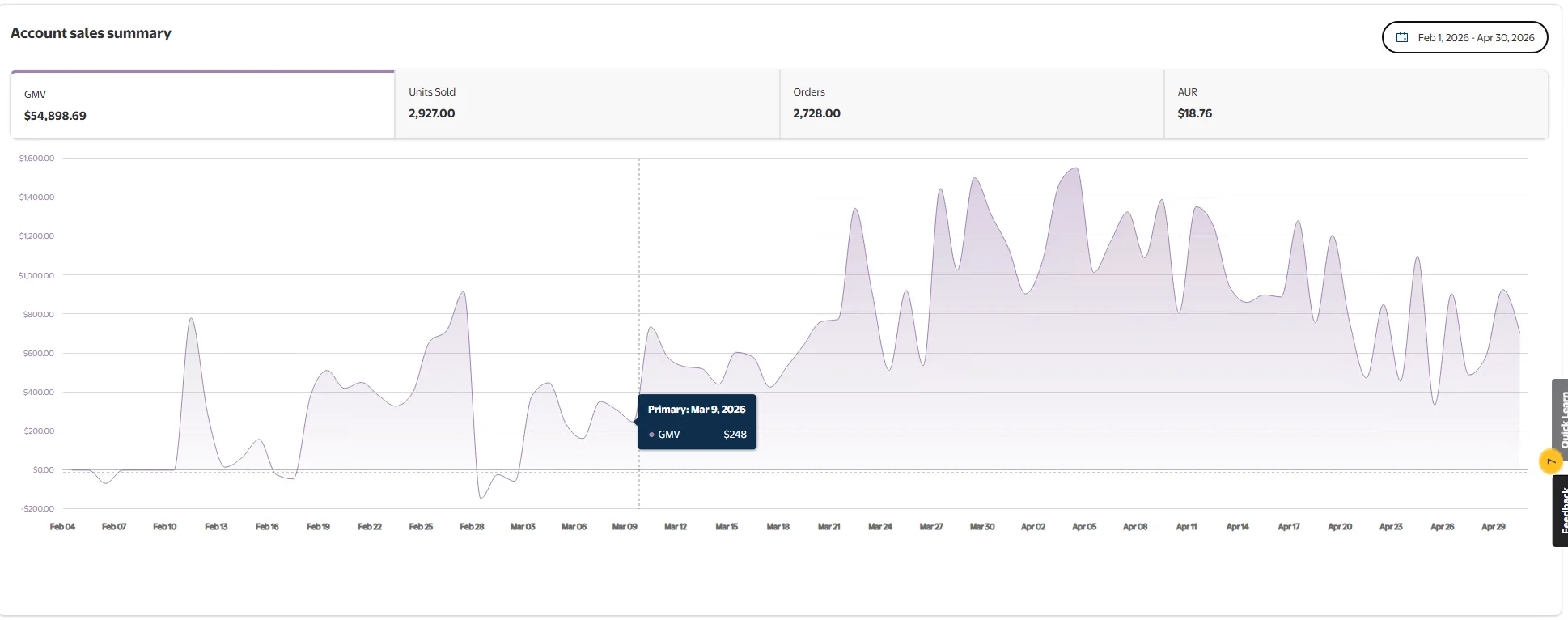
Task: Click the $0.00 y-axis label
Action: [x=44, y=470]
